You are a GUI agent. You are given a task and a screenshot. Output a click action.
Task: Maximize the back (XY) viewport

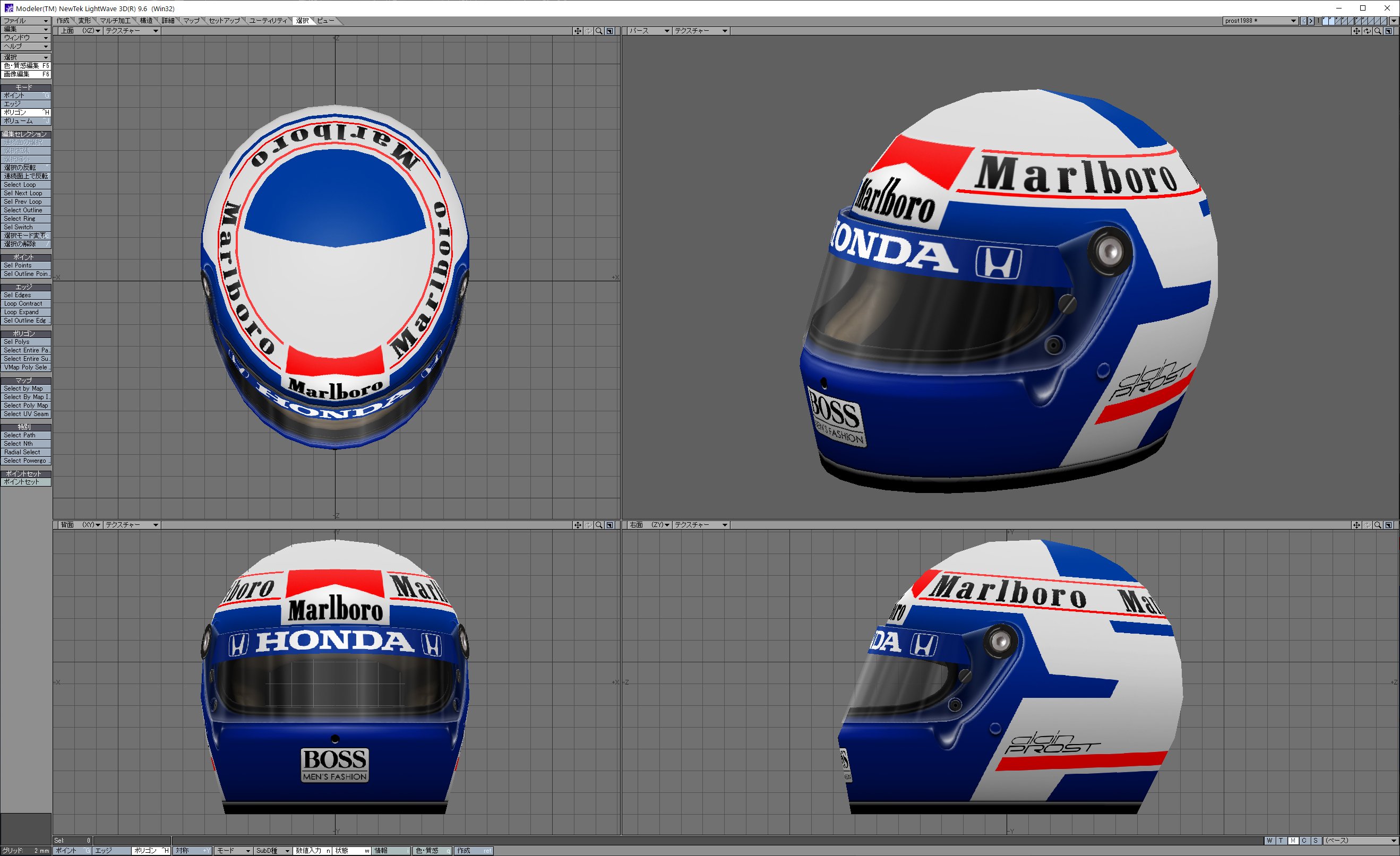tap(609, 525)
